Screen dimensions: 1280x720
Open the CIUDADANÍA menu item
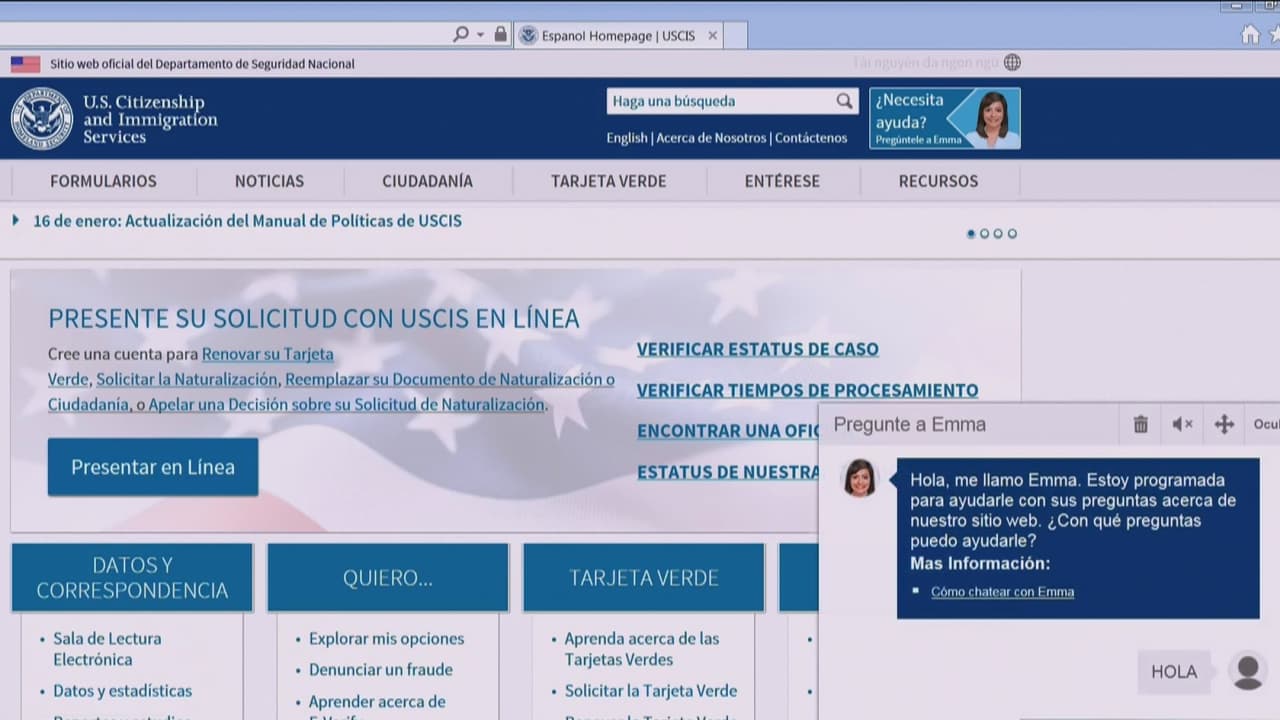pyautogui.click(x=427, y=181)
